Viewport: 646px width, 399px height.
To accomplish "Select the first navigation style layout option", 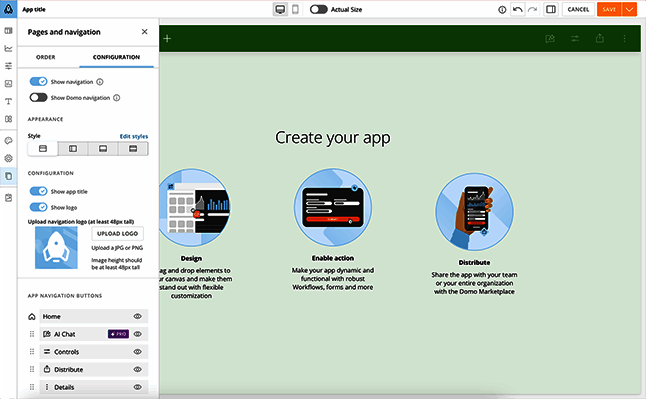I will pyautogui.click(x=43, y=148).
